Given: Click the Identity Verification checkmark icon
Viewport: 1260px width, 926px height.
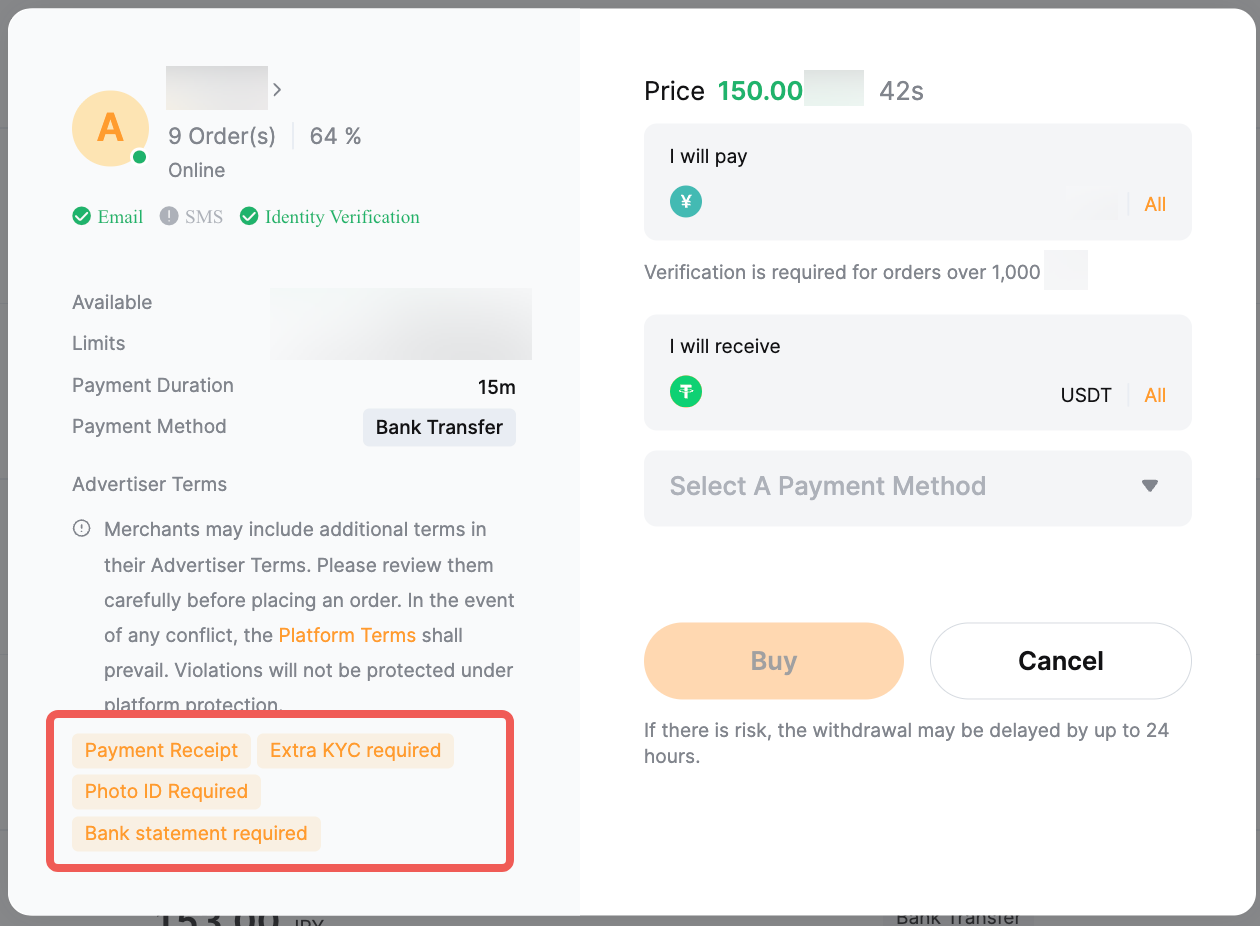Looking at the screenshot, I should (x=249, y=217).
